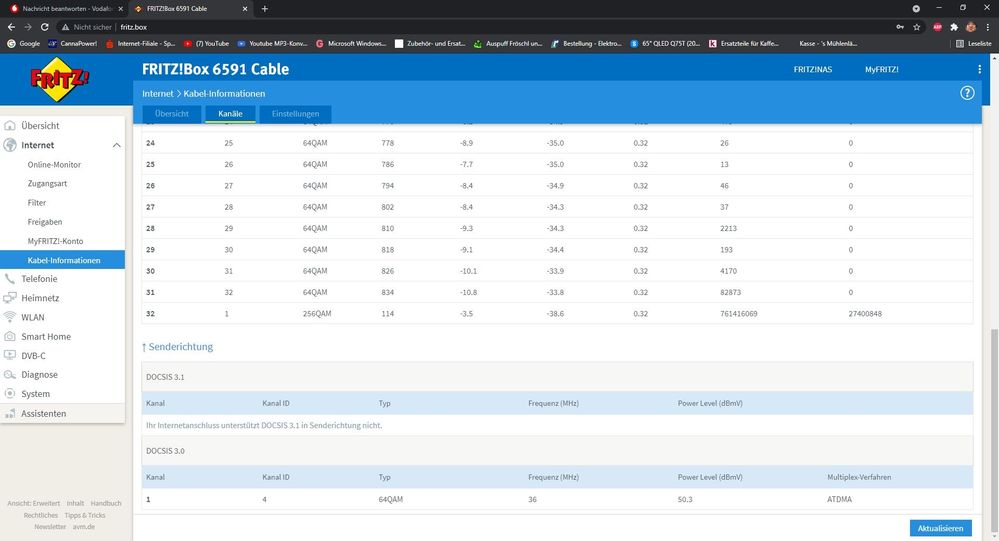Viewport: 999px width, 541px height.
Task: Open the MyFRITZ! link in header
Action: click(x=881, y=69)
